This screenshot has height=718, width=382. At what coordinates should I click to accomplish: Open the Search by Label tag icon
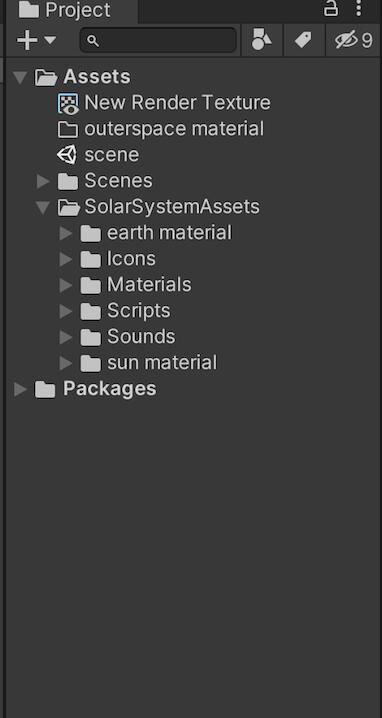(x=303, y=40)
